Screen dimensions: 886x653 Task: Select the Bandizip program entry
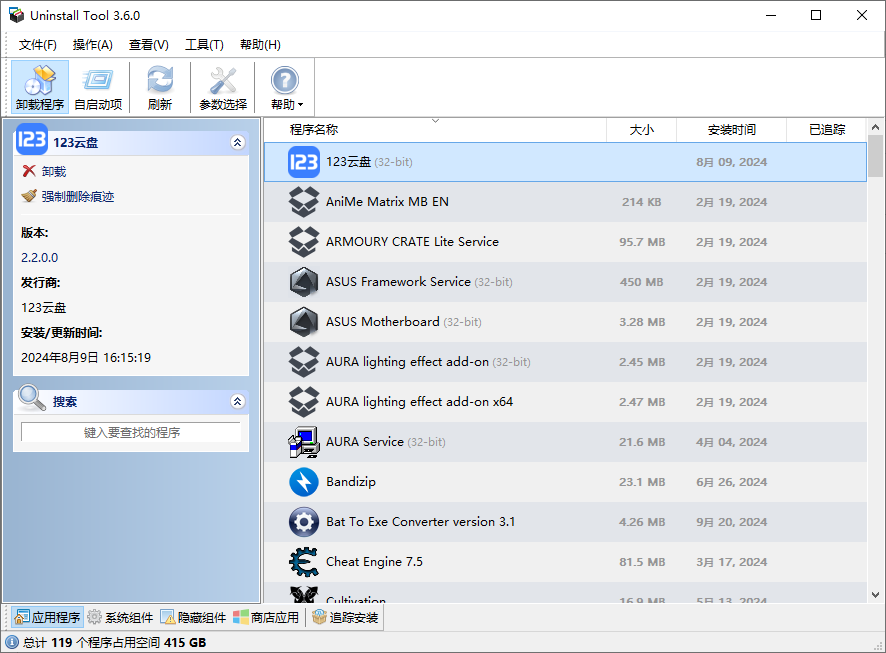tap(350, 482)
